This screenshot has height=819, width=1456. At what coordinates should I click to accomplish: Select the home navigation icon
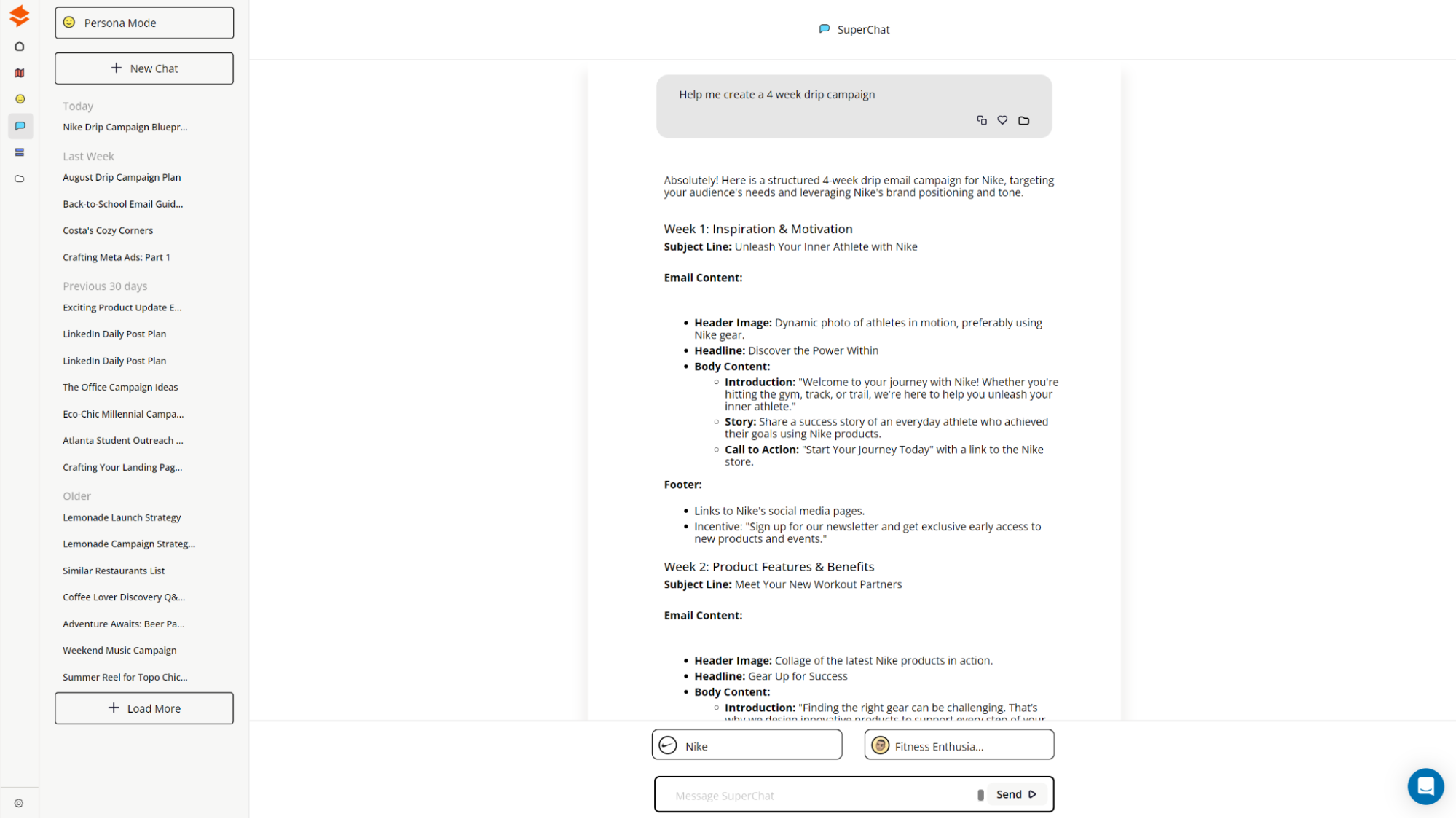[20, 46]
